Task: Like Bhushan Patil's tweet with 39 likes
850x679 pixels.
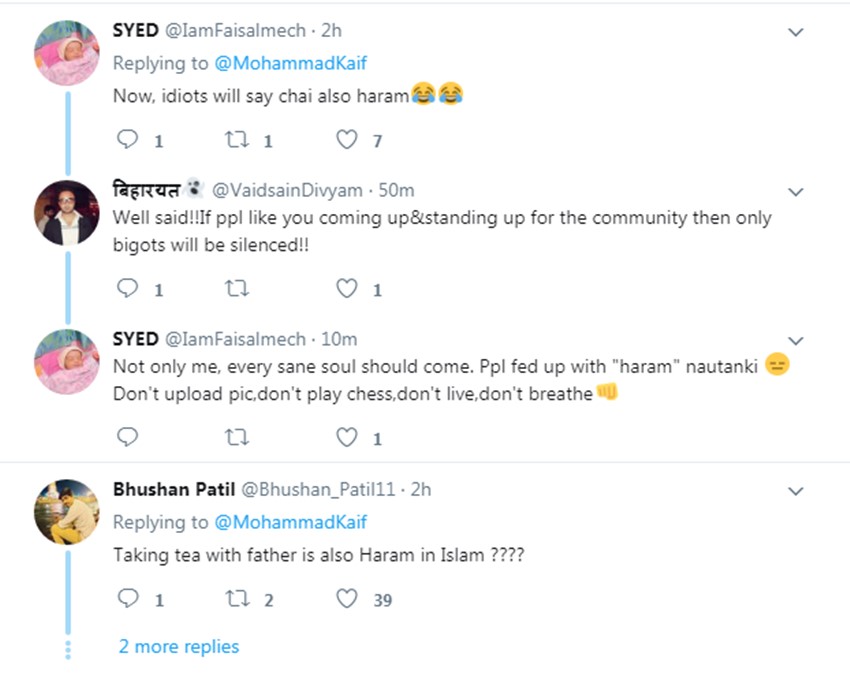Action: pyautogui.click(x=346, y=599)
